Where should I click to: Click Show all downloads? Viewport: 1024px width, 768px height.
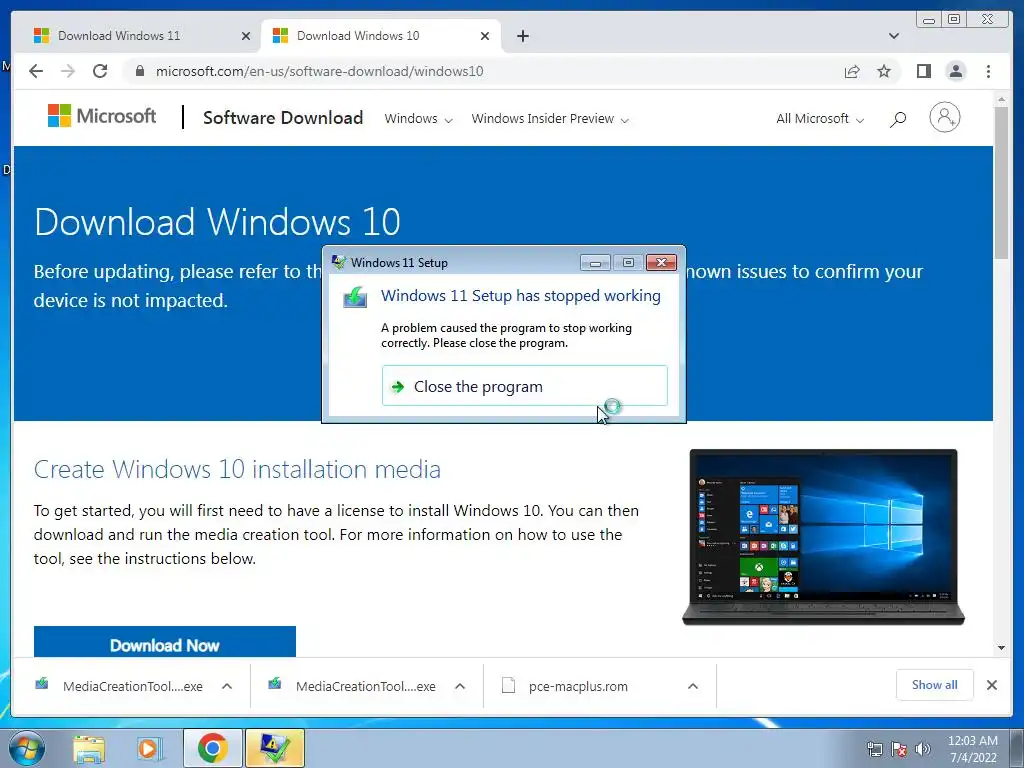click(x=935, y=684)
